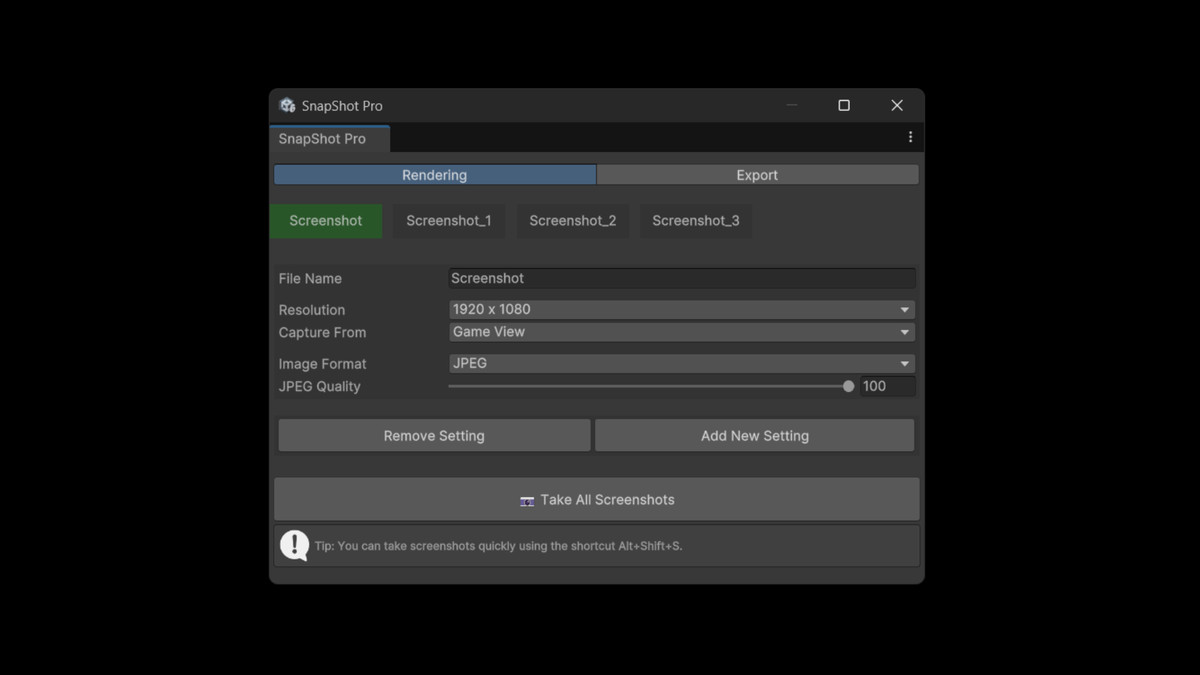Click the JPEG quality value box showing 100
Viewport: 1200px width, 675px height.
click(x=887, y=385)
